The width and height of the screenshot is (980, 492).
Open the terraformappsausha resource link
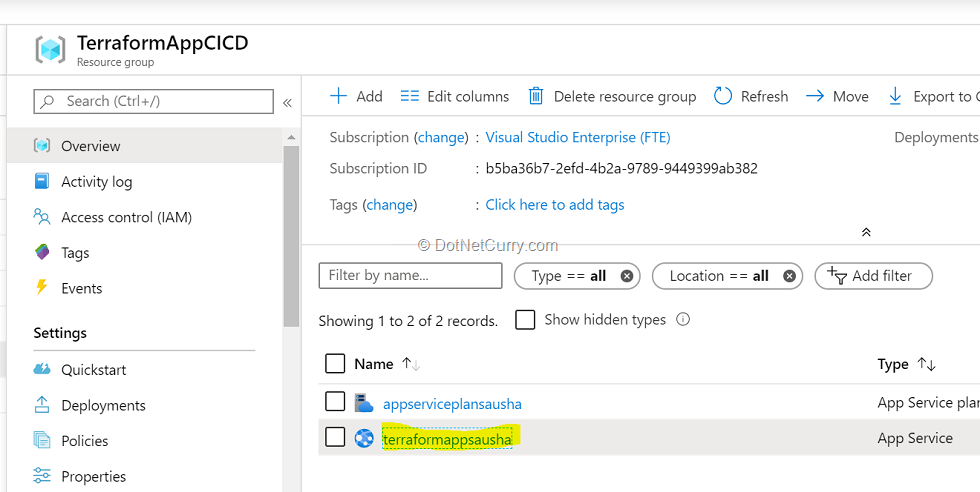pyautogui.click(x=448, y=439)
